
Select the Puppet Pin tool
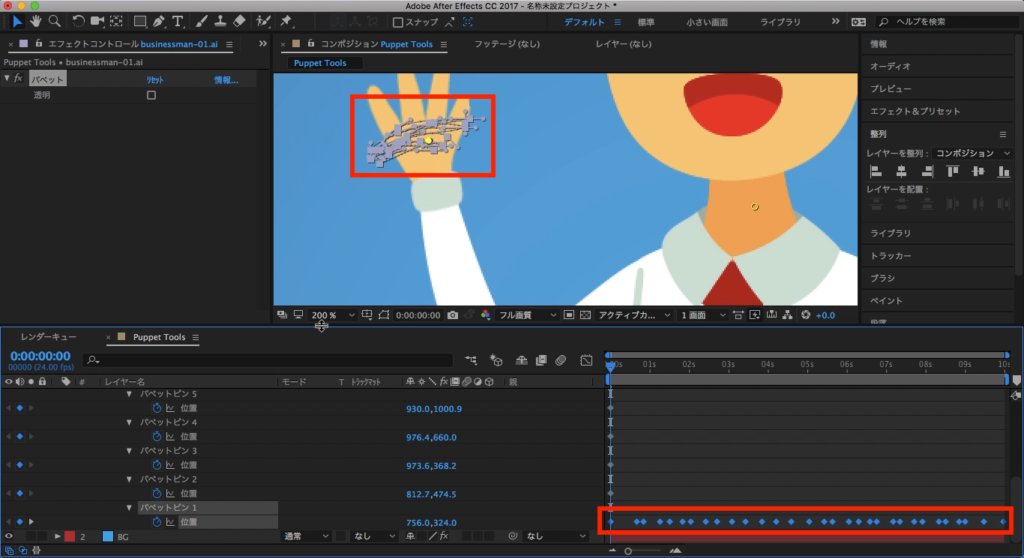point(287,21)
